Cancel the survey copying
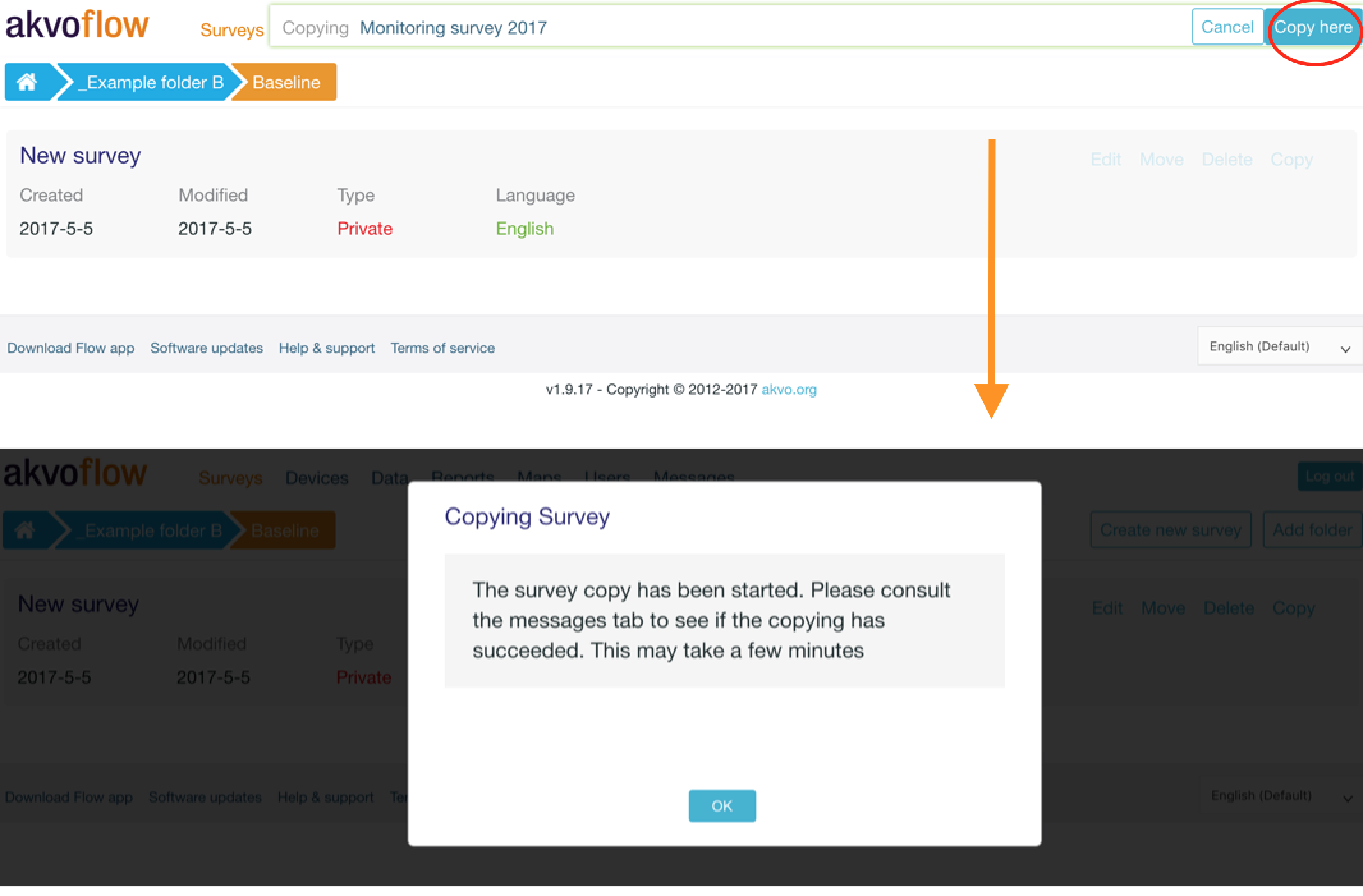Image resolution: width=1363 pixels, height=896 pixels. tap(1226, 27)
